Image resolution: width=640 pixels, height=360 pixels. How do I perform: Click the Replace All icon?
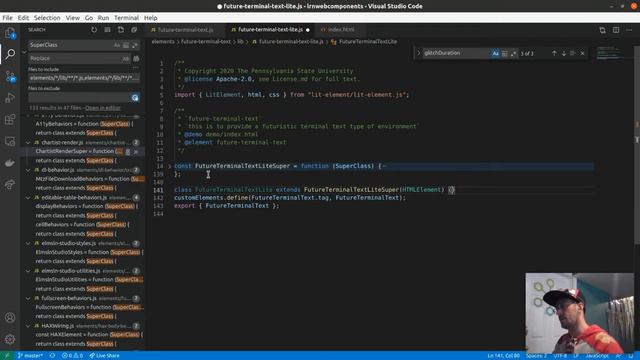[x=136, y=58]
